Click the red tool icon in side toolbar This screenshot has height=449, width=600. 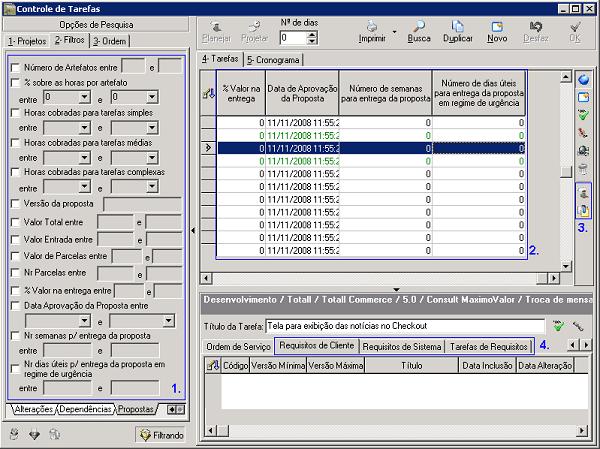tap(583, 133)
